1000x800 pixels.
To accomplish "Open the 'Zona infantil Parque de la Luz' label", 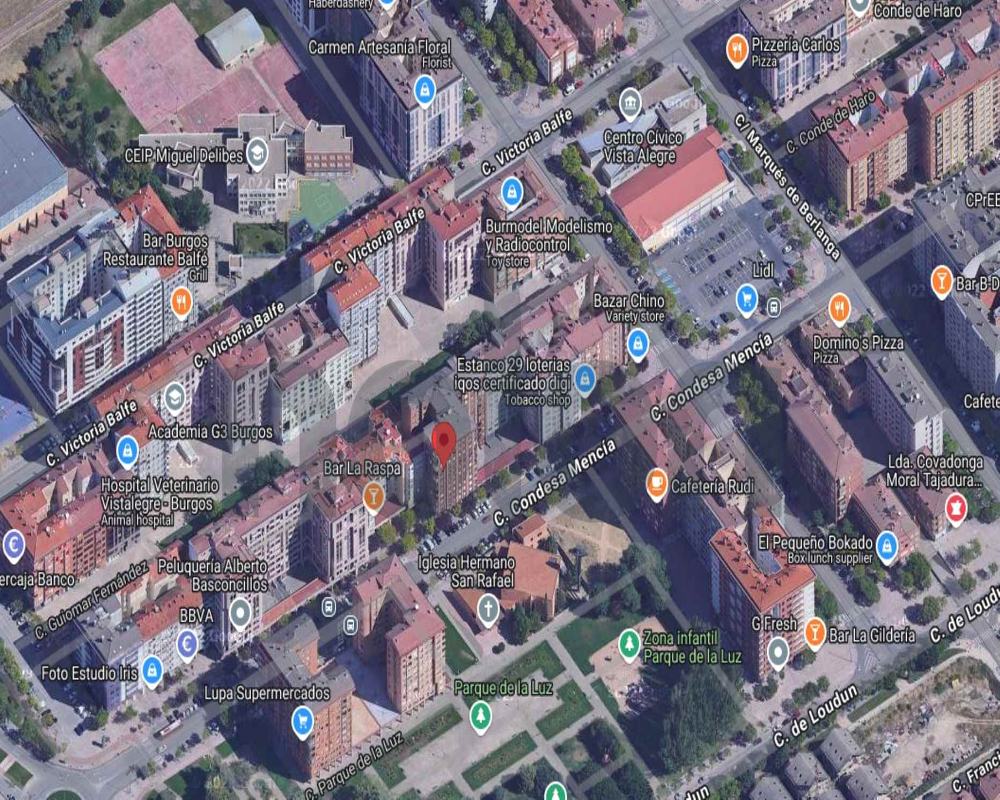I will click(x=692, y=647).
